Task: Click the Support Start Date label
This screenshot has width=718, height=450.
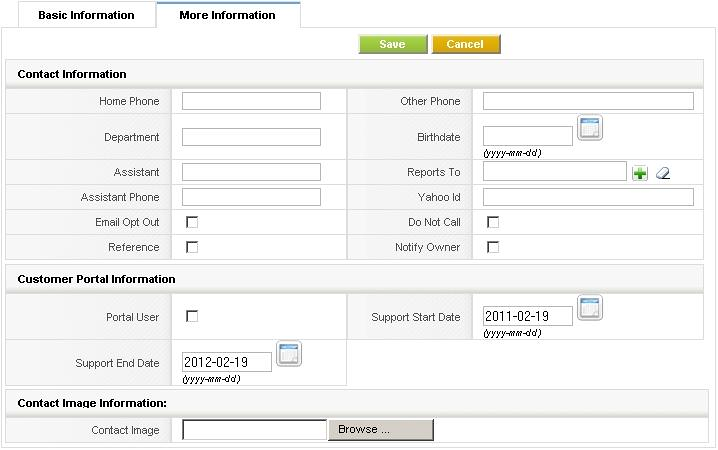Action: coord(416,317)
